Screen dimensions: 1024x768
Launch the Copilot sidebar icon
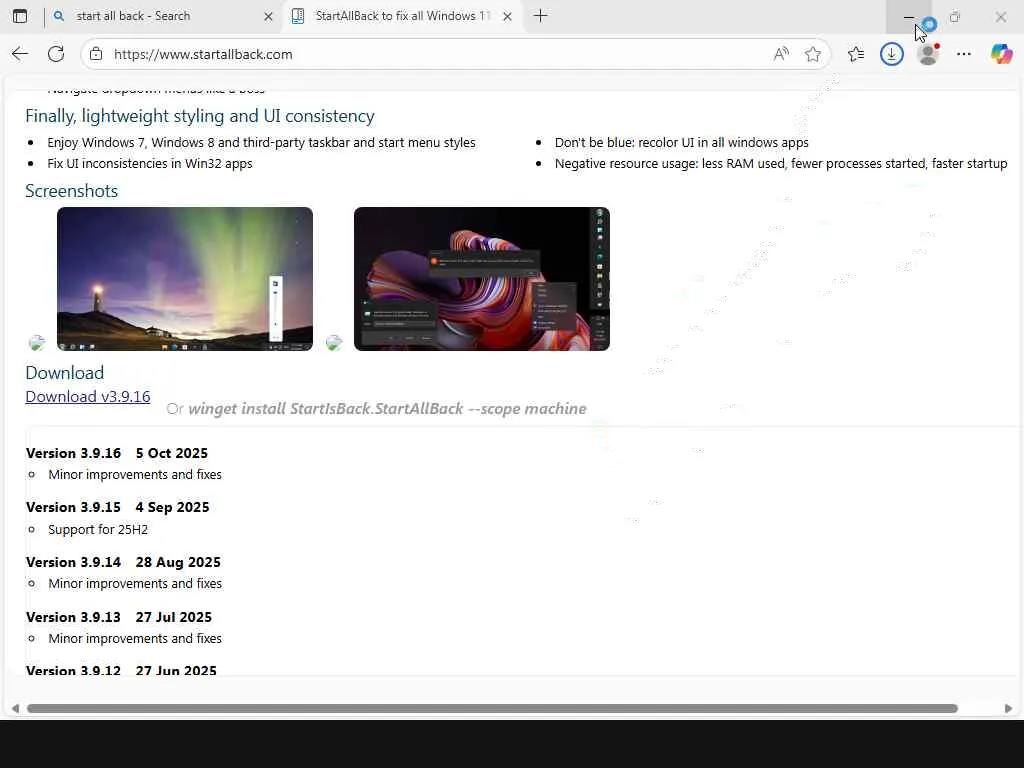pyautogui.click(x=1001, y=54)
